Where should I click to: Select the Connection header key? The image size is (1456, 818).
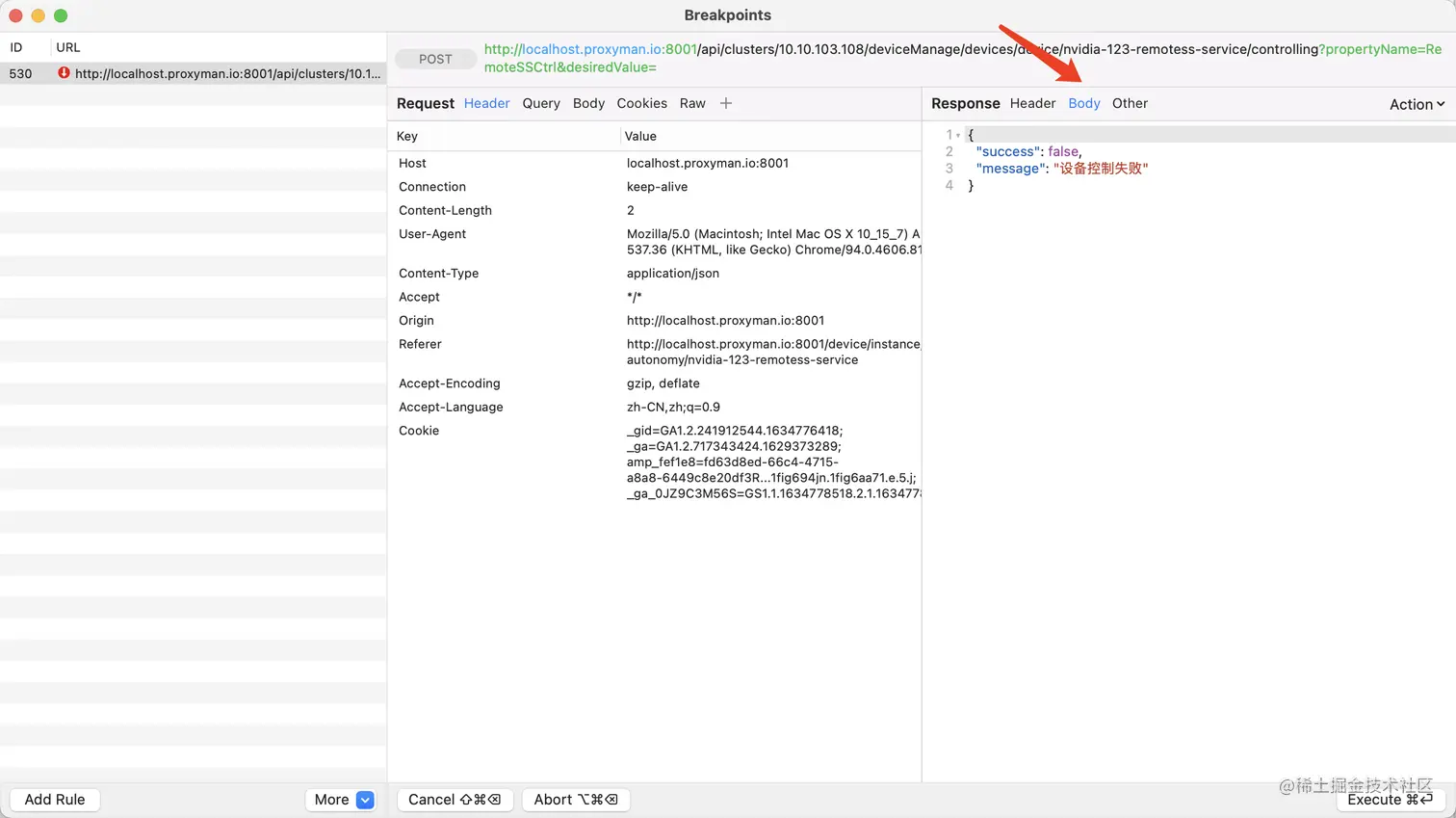pyautogui.click(x=432, y=187)
